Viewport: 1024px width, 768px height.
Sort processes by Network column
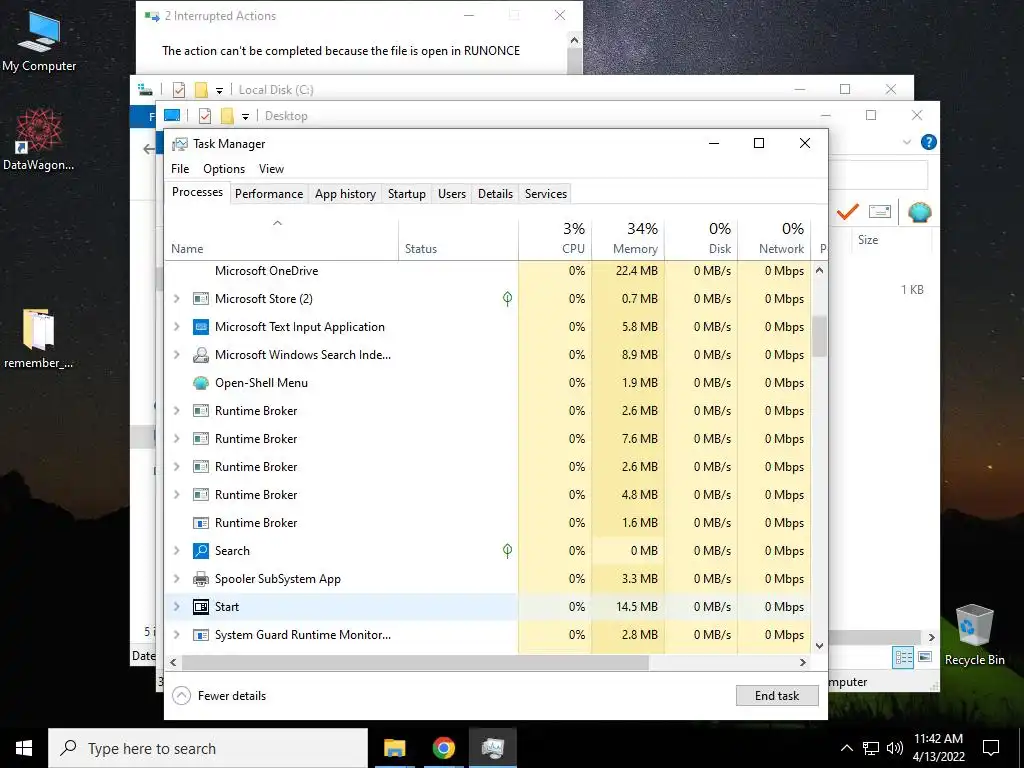[774, 239]
